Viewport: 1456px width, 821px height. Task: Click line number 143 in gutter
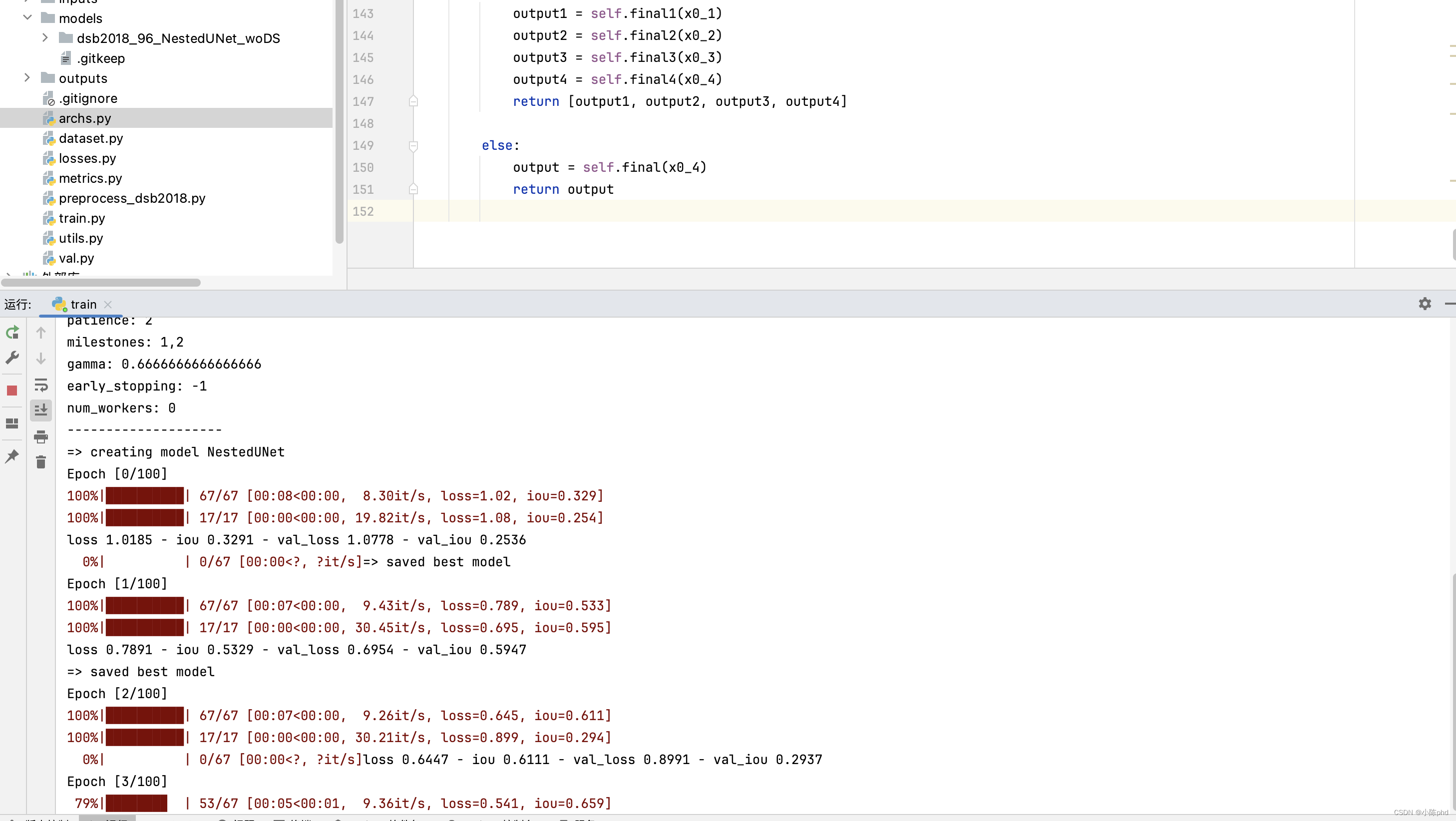pyautogui.click(x=363, y=13)
